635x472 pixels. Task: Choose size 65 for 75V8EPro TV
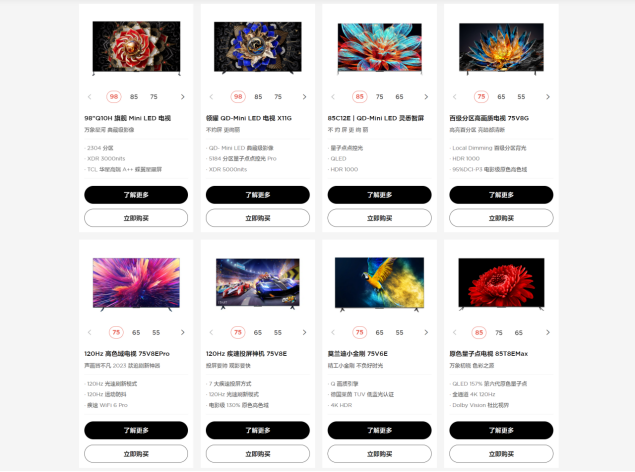pyautogui.click(x=136, y=332)
